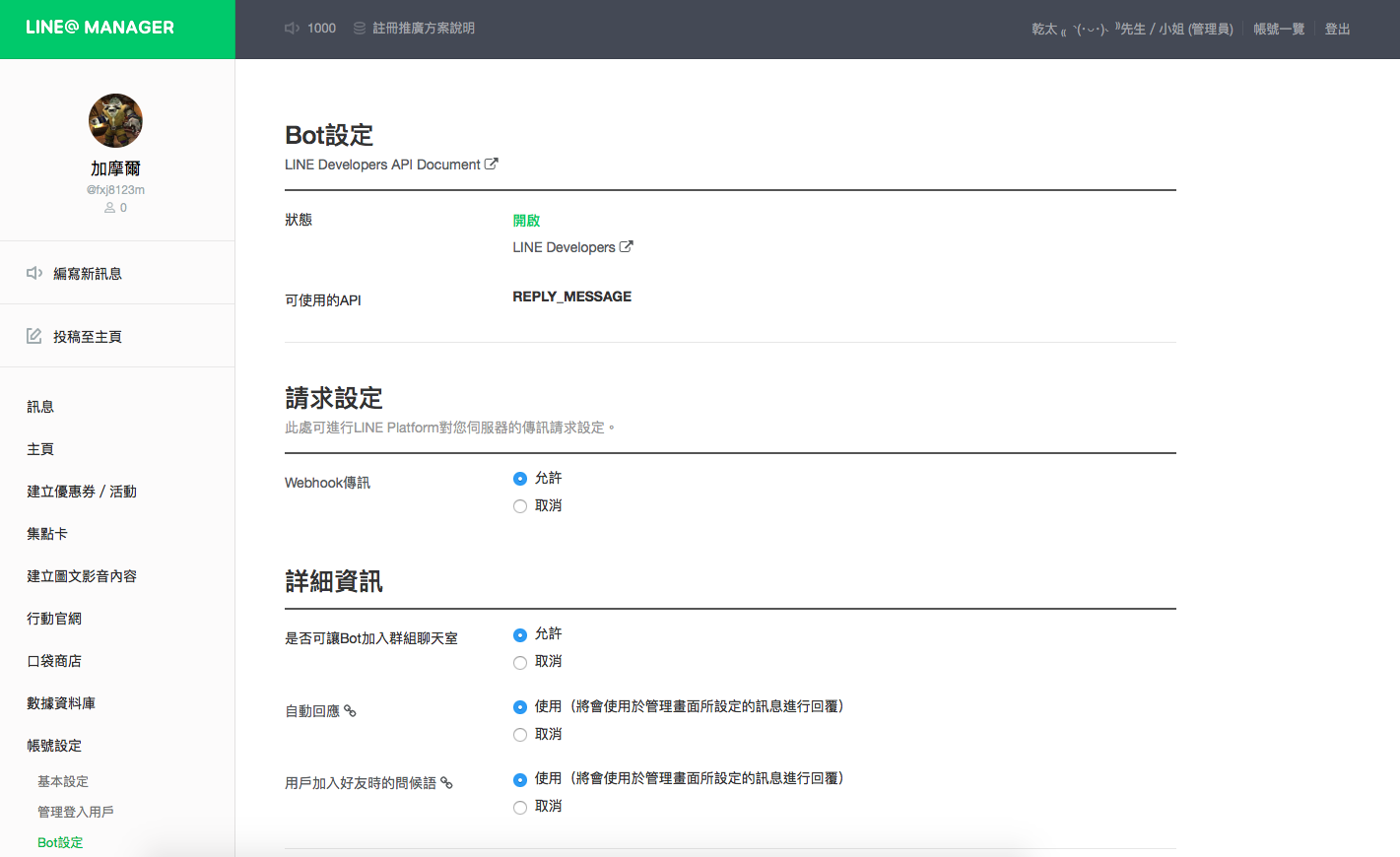Click the Webhook傳訊 label
The width and height of the screenshot is (1400, 857).
pyautogui.click(x=327, y=483)
